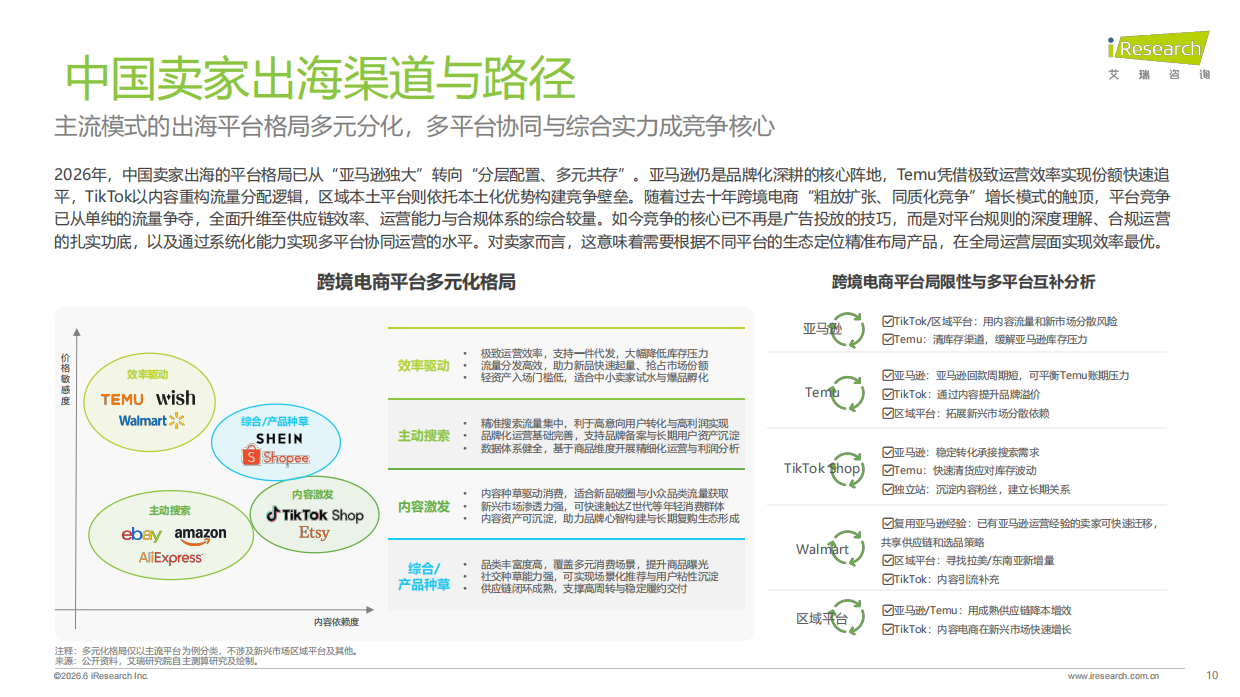Screen dimensions: 1240x697
Task: Click the Walmart logo with spark
Action: pos(152,420)
